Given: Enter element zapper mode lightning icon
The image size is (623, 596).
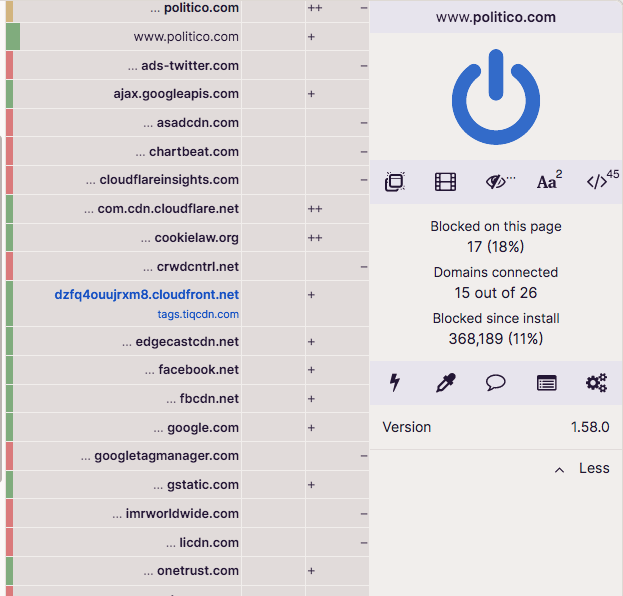Looking at the screenshot, I should tap(395, 383).
